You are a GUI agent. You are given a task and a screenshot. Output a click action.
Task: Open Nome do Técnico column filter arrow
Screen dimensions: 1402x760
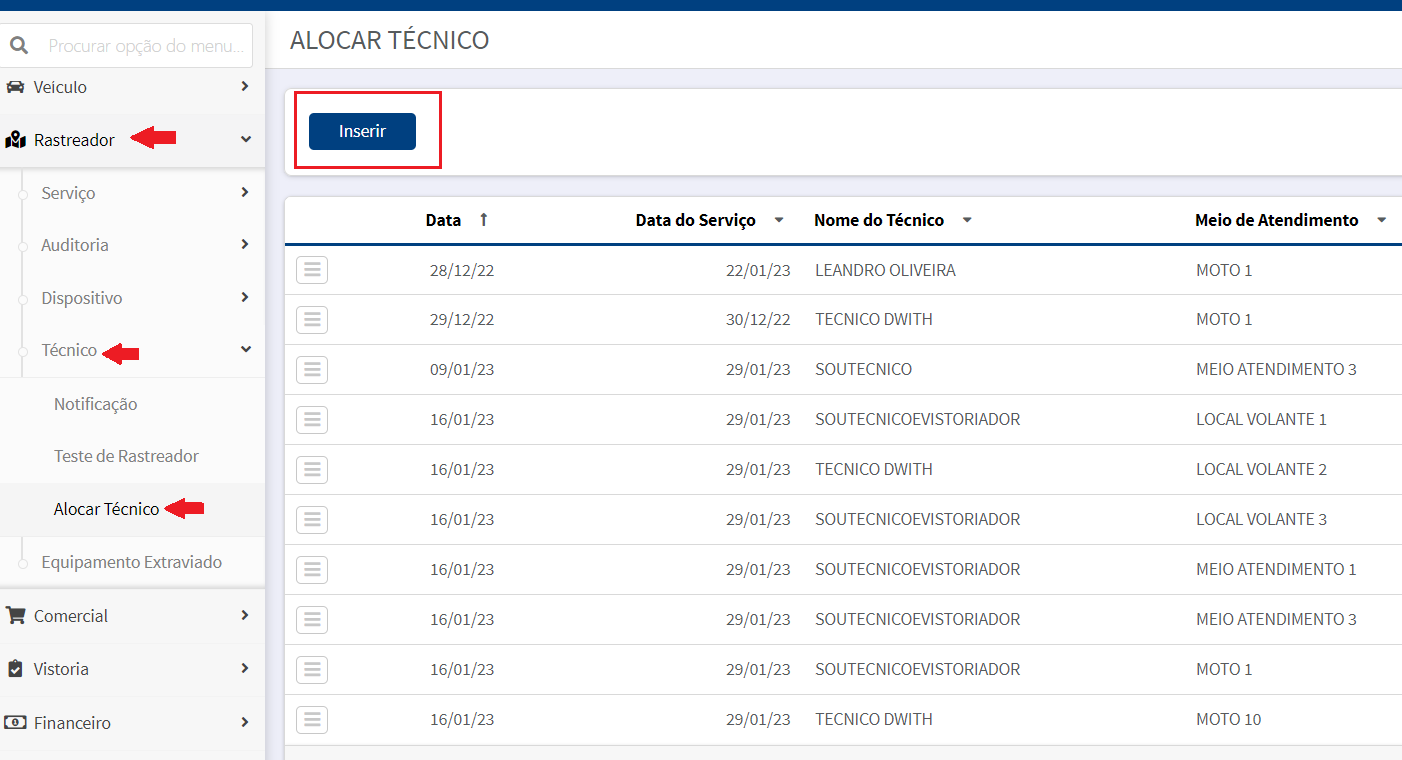[967, 221]
